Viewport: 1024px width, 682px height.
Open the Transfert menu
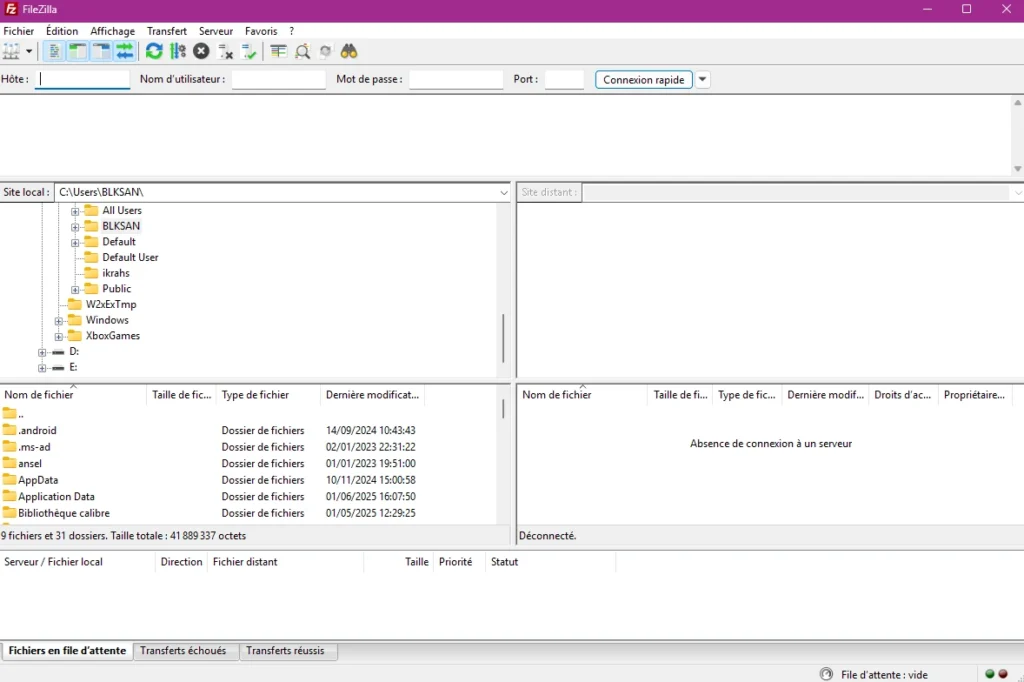pos(167,31)
